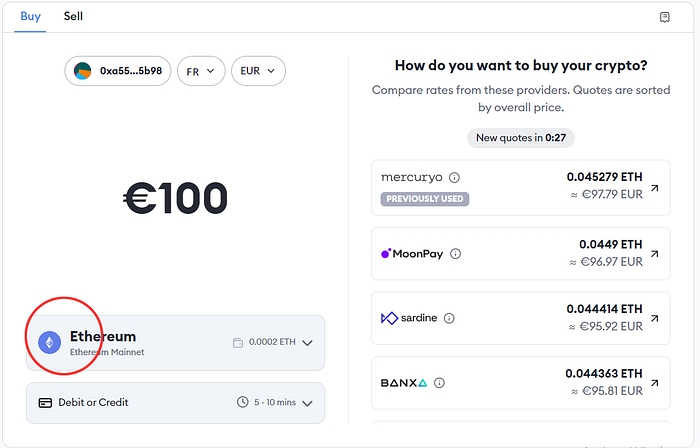Click the BANXA info icon
The image size is (700, 448).
tap(439, 382)
